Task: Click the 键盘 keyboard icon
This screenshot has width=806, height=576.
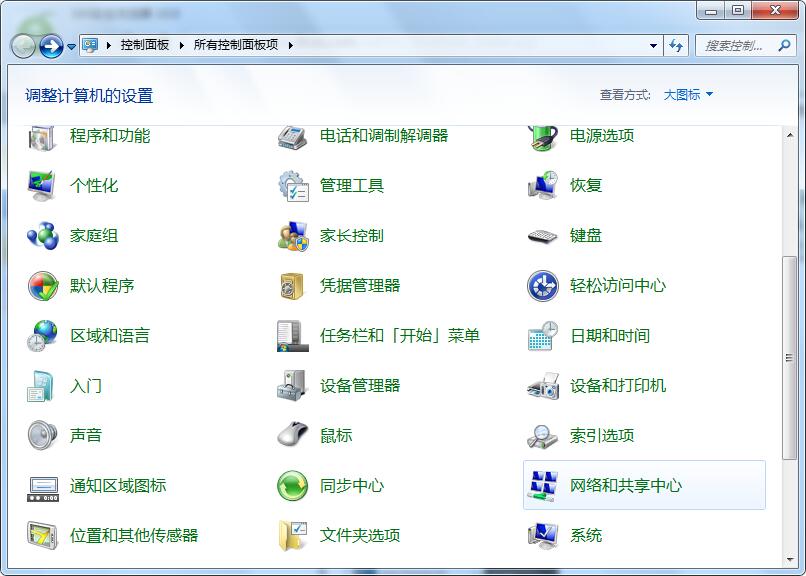Action: click(542, 236)
